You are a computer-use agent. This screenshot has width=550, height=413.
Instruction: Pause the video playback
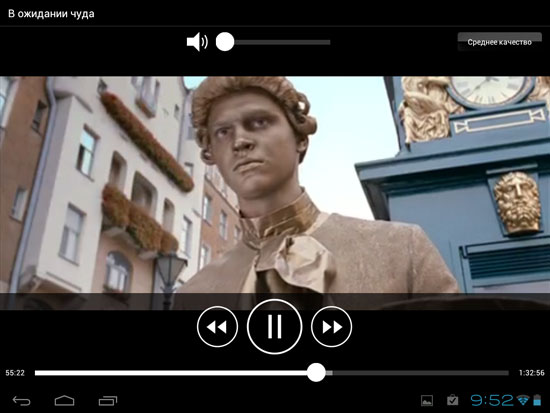click(274, 326)
